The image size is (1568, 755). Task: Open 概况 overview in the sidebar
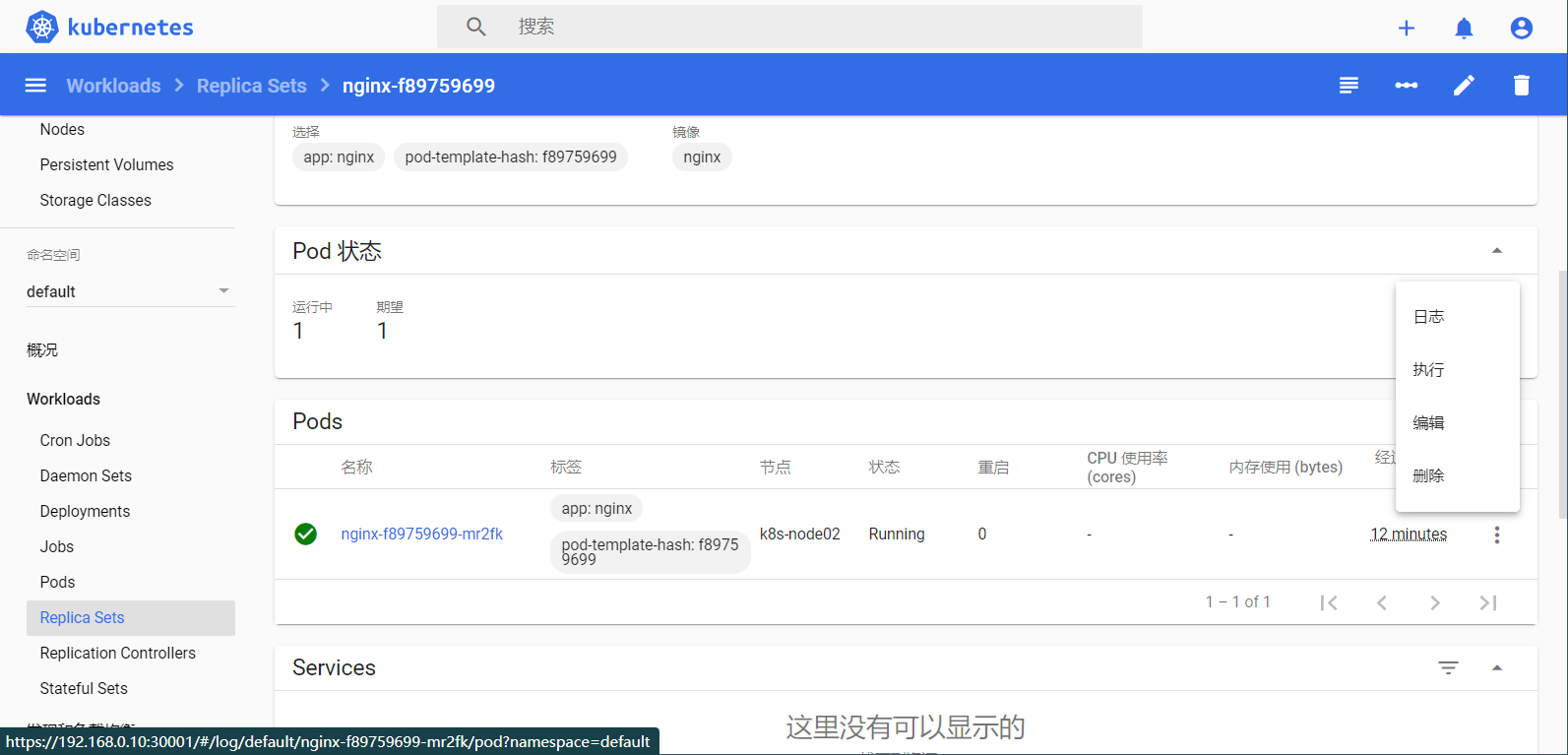[x=42, y=349]
